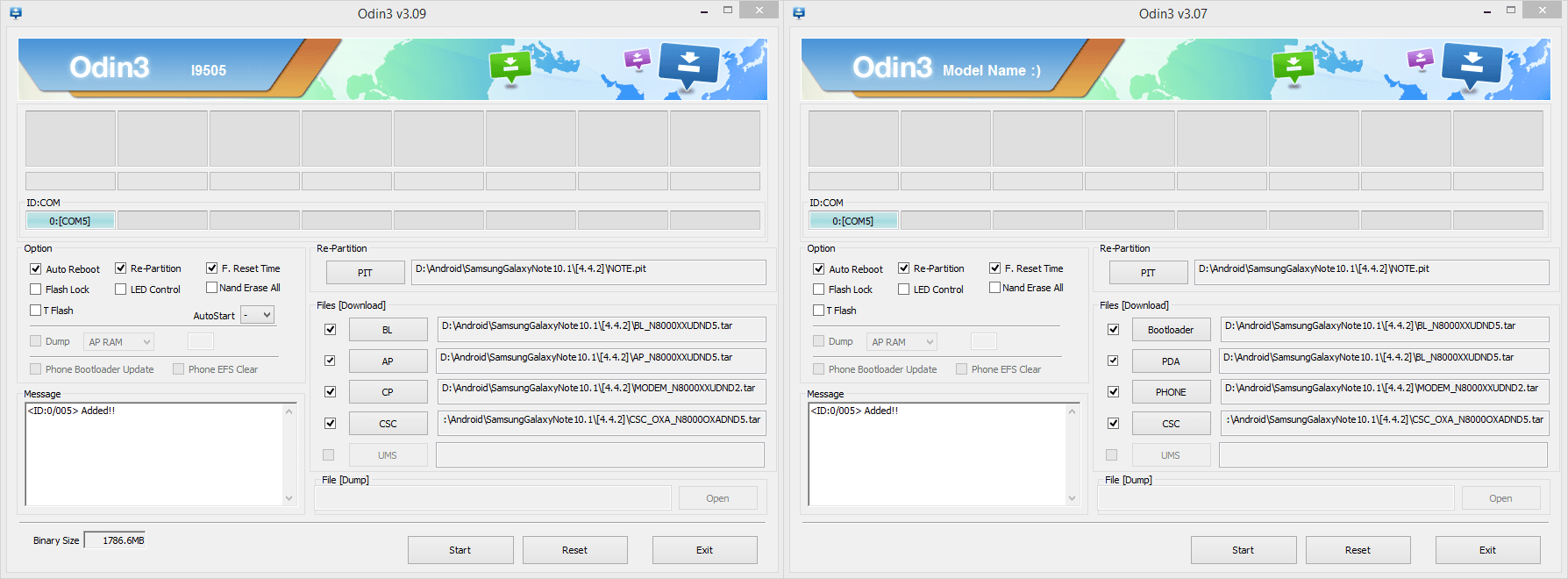Click the Bootloader button in v3.07
The height and width of the screenshot is (579, 1568).
(x=1172, y=330)
